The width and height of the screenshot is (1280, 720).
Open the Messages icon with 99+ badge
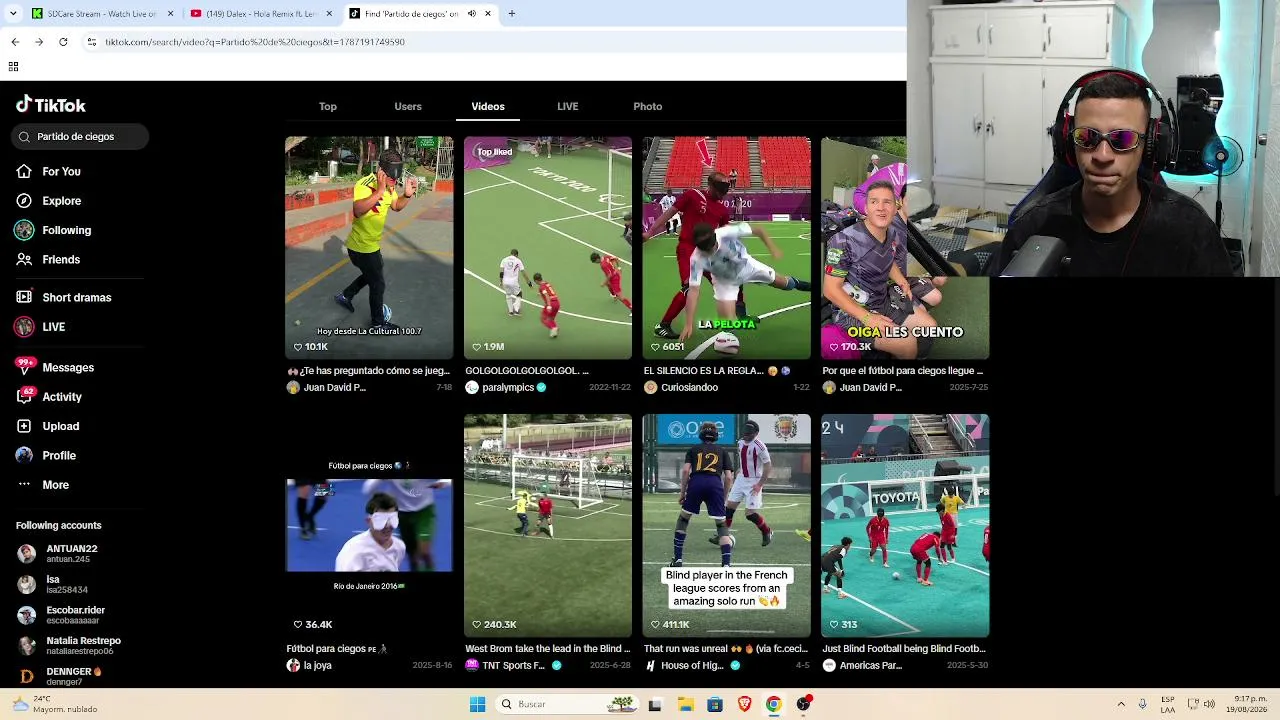[x=24, y=367]
